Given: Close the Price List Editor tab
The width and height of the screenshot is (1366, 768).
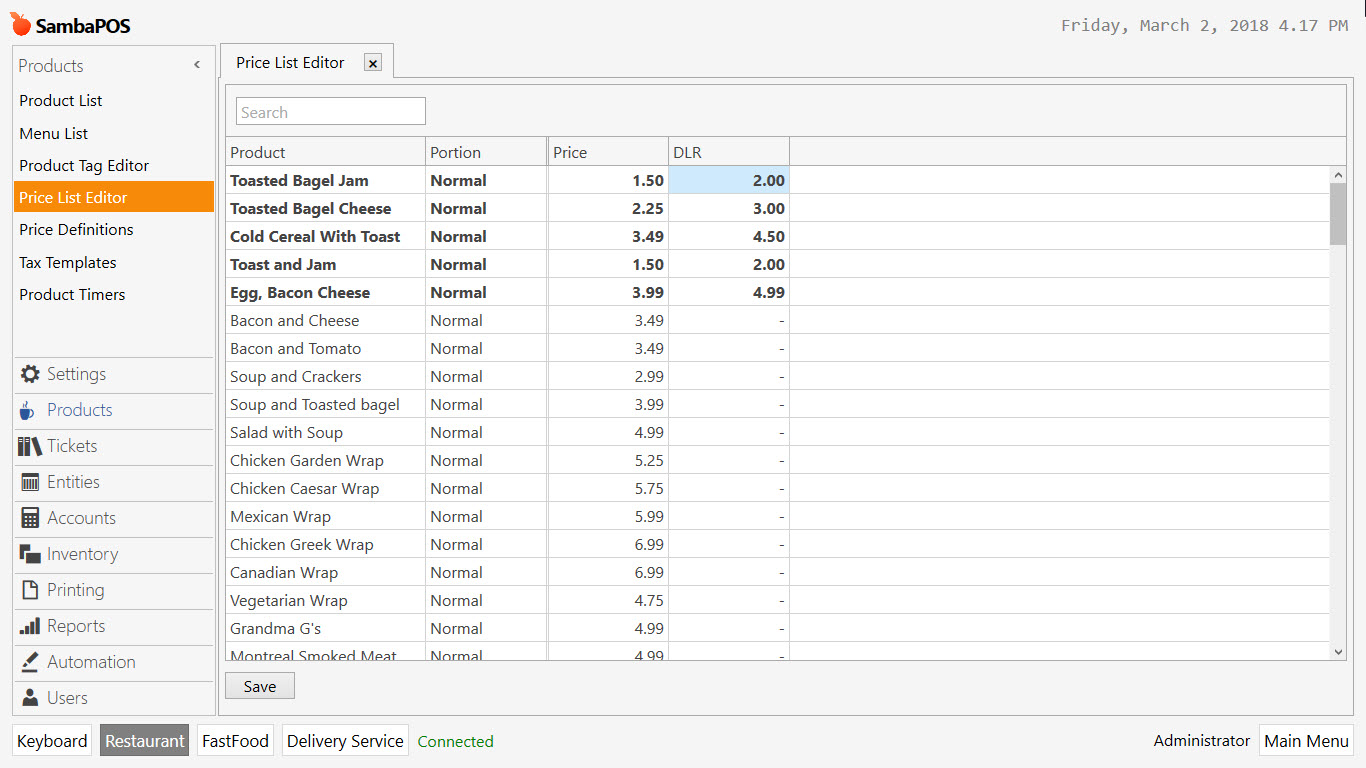Looking at the screenshot, I should tap(372, 62).
